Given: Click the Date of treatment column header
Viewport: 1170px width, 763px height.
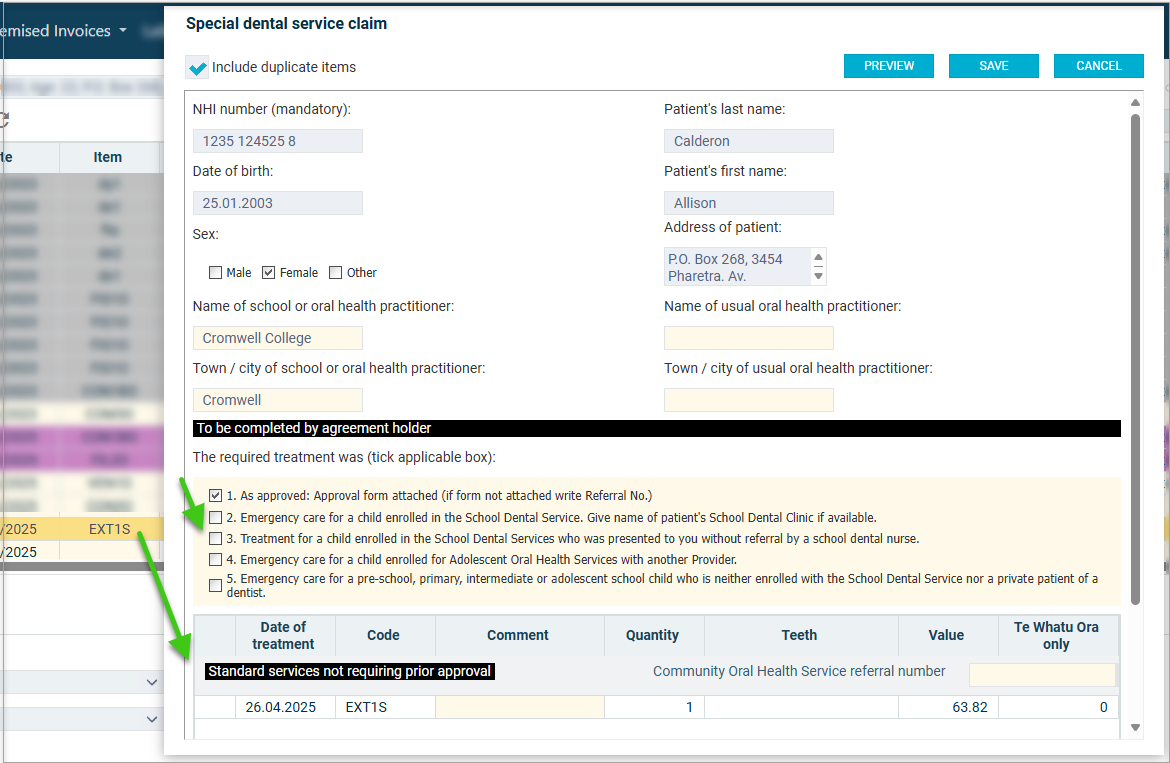Looking at the screenshot, I should pyautogui.click(x=284, y=635).
